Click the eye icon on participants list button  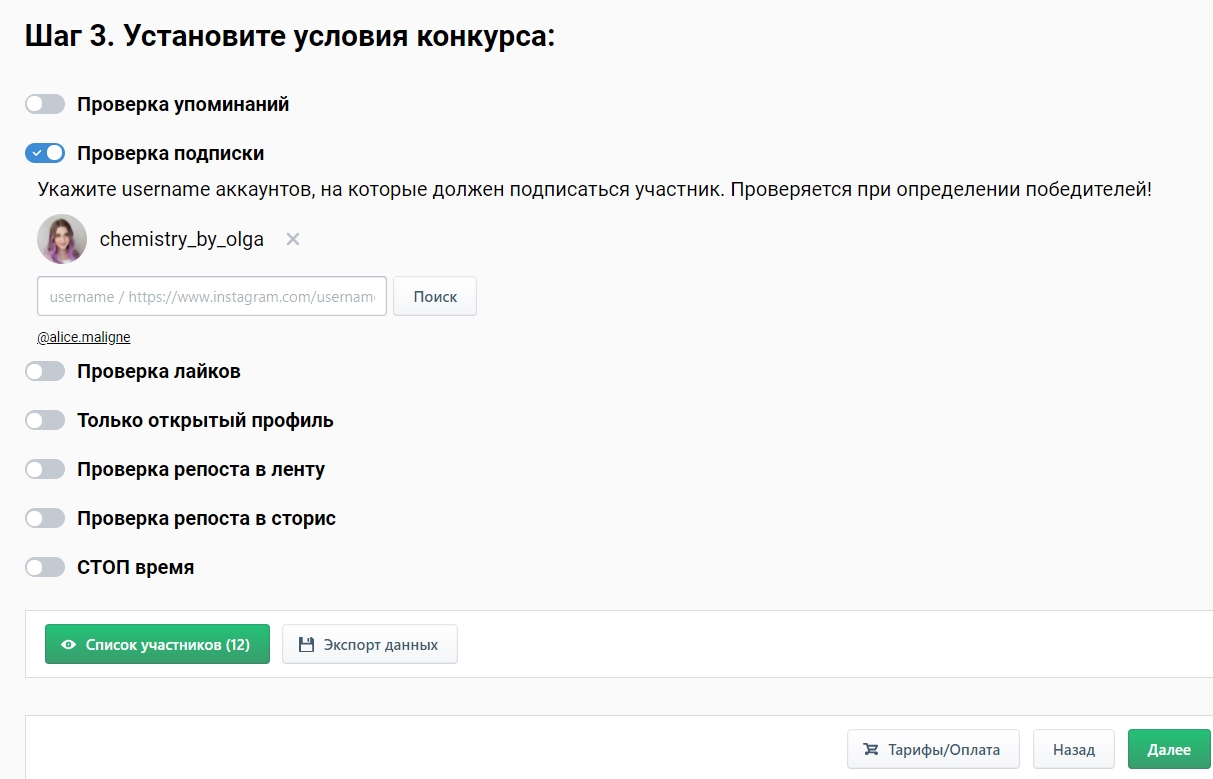pos(70,644)
